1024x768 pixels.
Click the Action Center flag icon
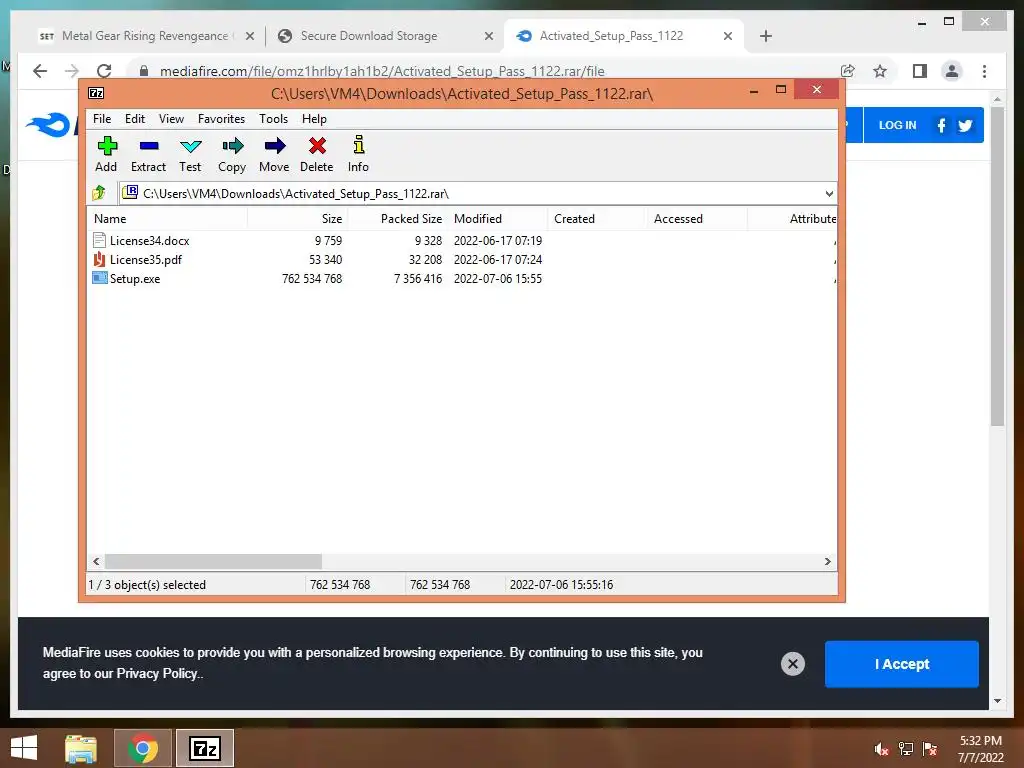[930, 749]
